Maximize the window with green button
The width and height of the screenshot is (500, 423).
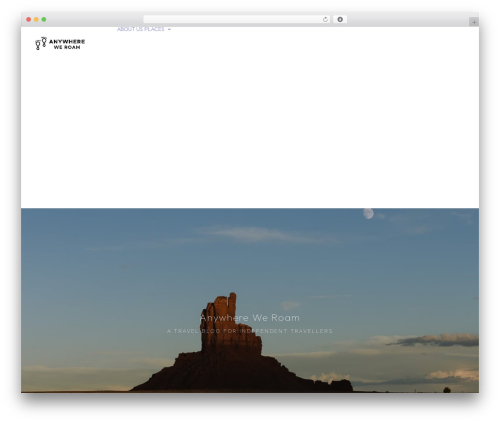(44, 19)
